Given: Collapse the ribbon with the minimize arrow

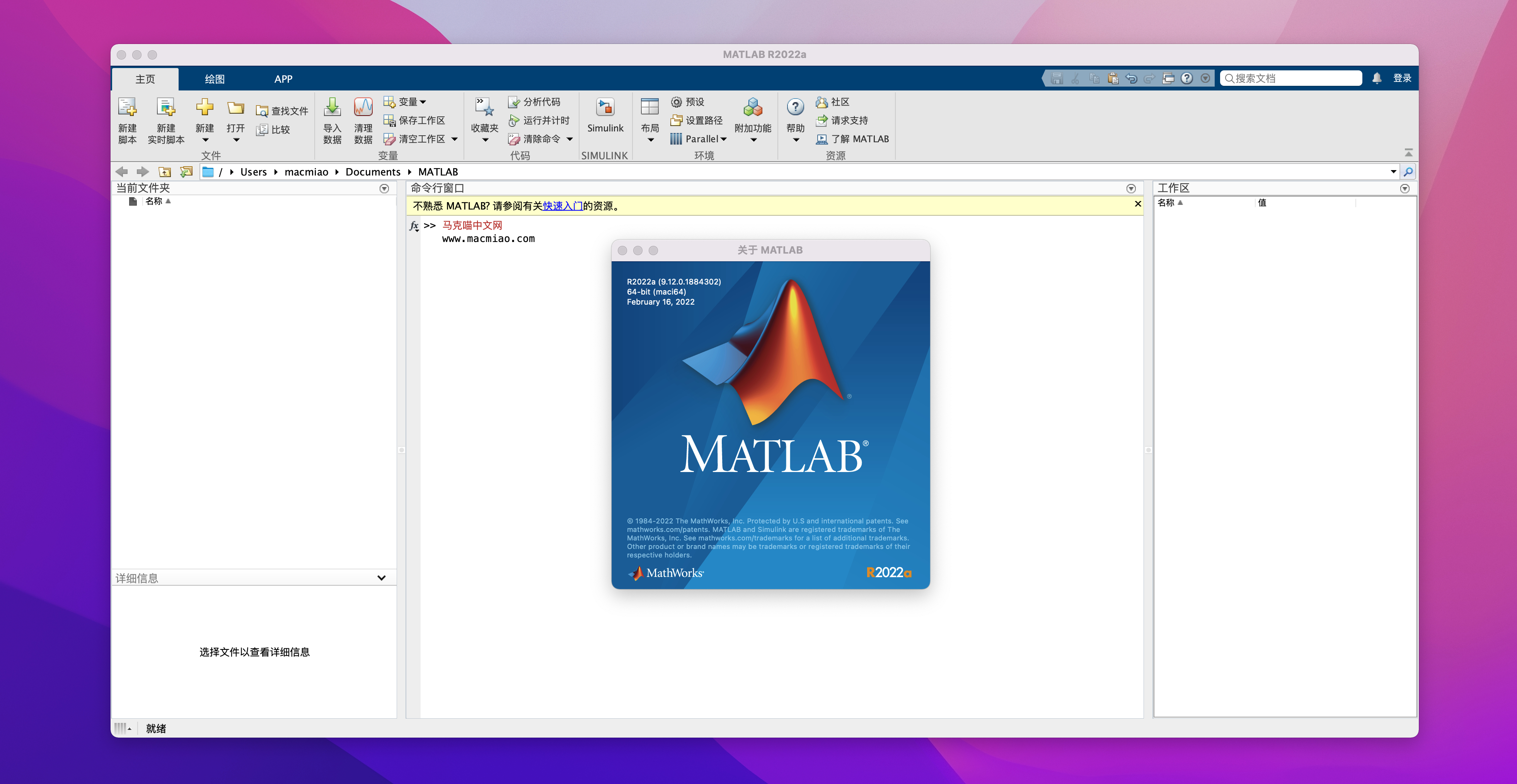Looking at the screenshot, I should [x=1408, y=153].
